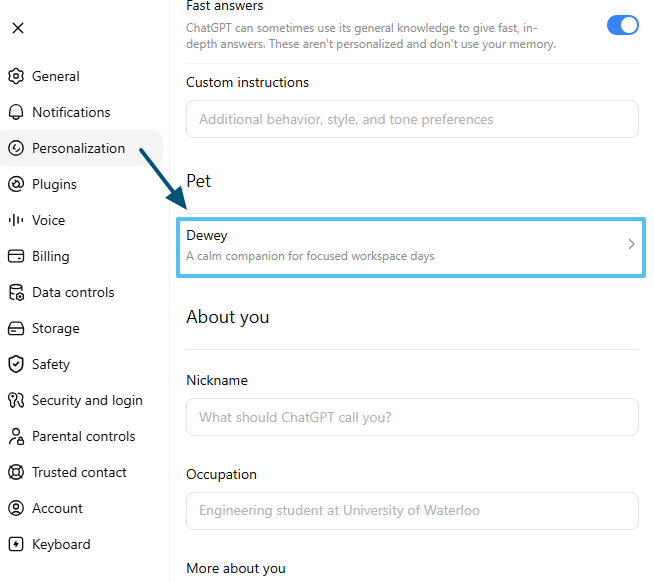654x582 pixels.
Task: Click the Data controls database icon
Action: [16, 292]
